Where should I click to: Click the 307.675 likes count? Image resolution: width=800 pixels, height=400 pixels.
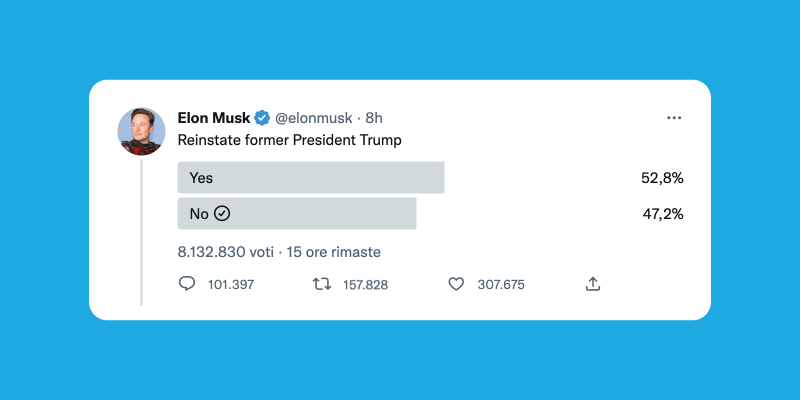click(501, 285)
